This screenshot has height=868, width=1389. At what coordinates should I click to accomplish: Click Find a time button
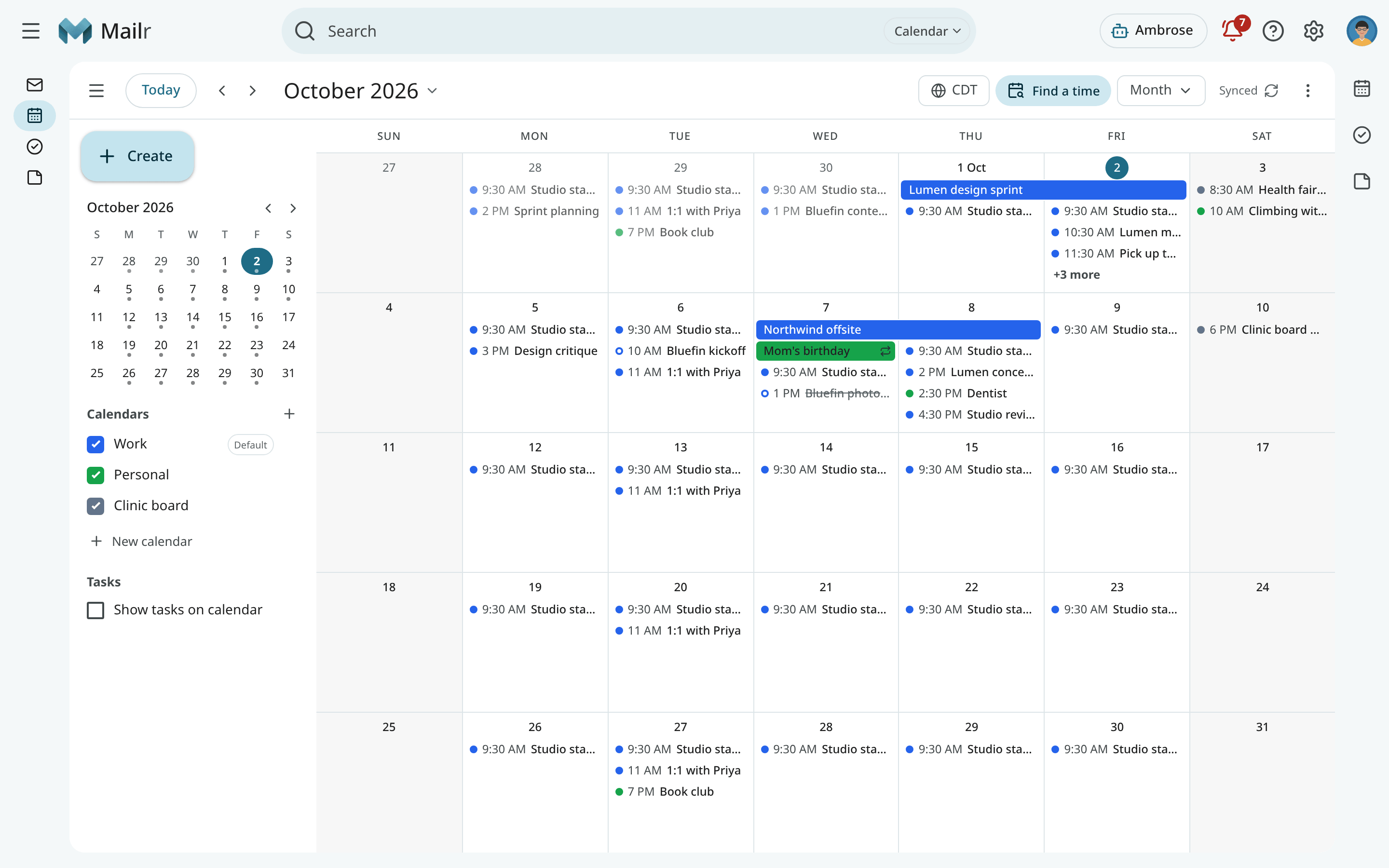coord(1053,91)
